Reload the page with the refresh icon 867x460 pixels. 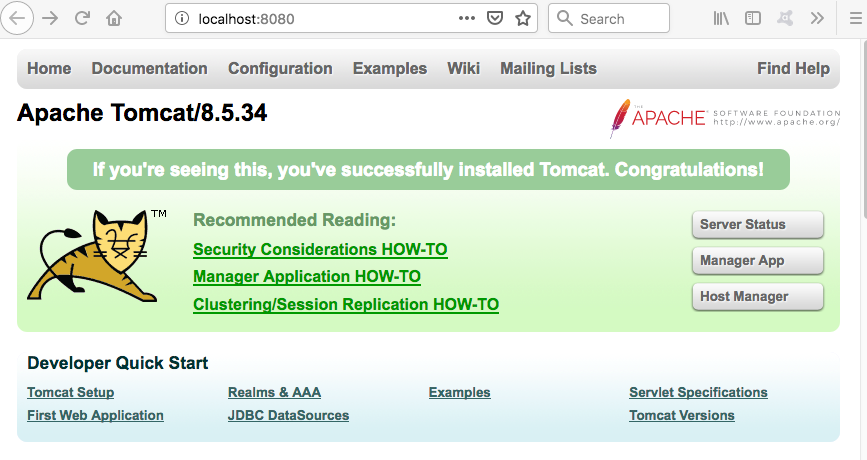(82, 18)
